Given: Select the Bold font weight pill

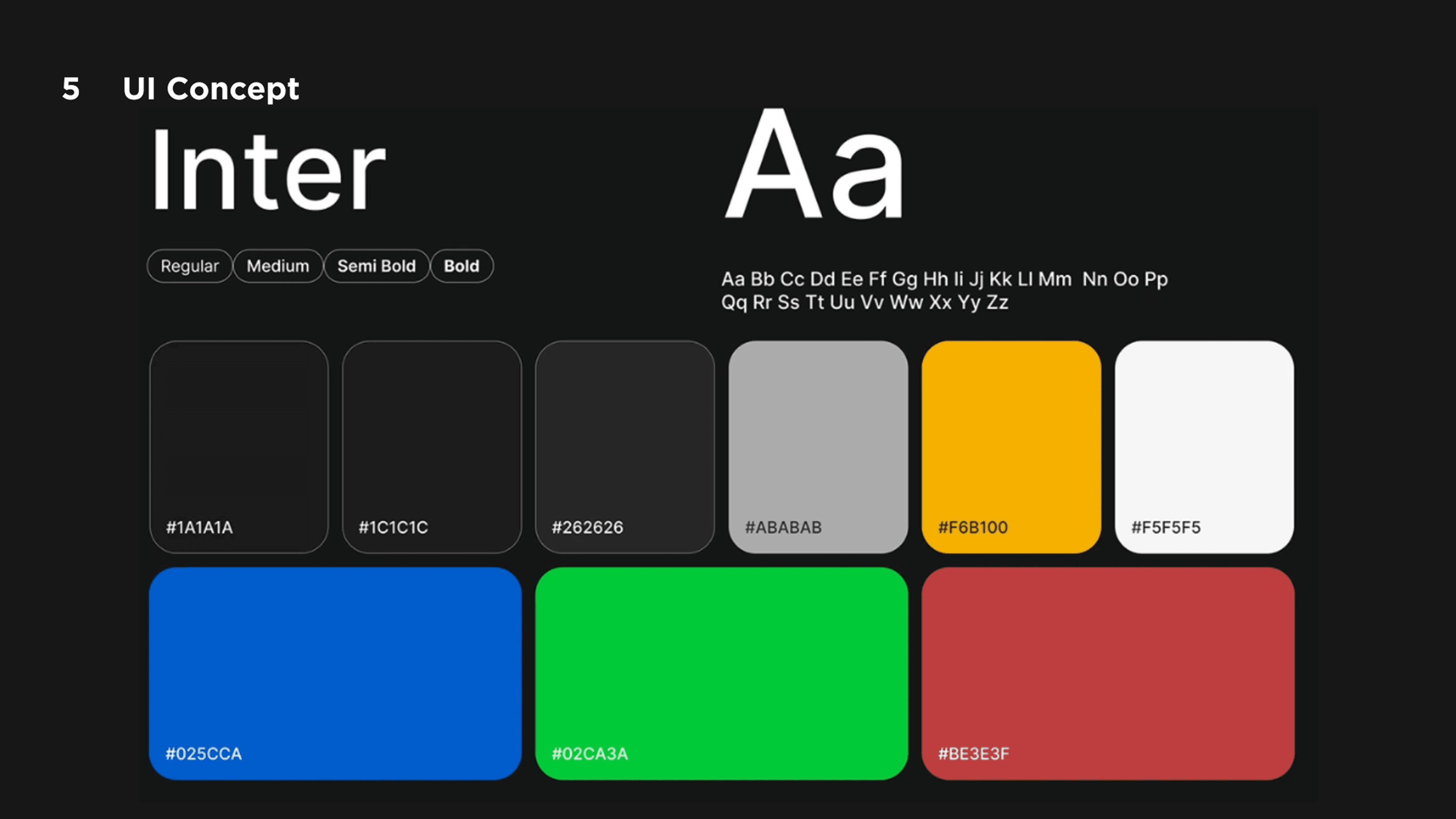Looking at the screenshot, I should (x=462, y=266).
